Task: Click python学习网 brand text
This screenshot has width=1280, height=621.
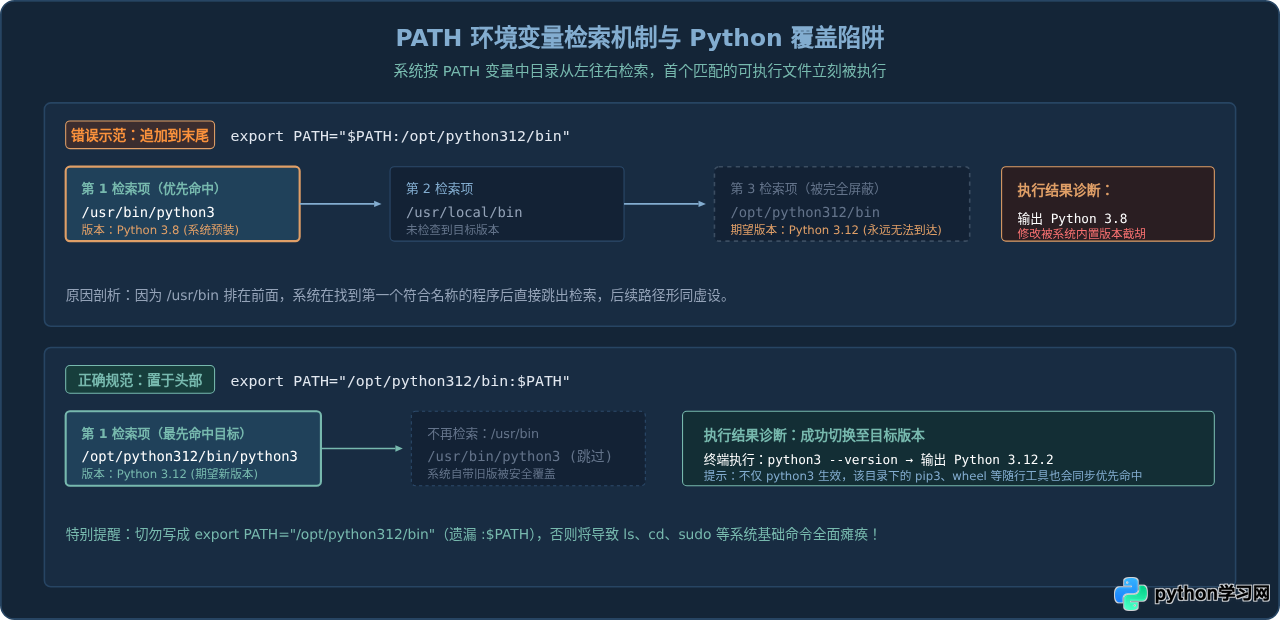Action: pyautogui.click(x=1212, y=594)
